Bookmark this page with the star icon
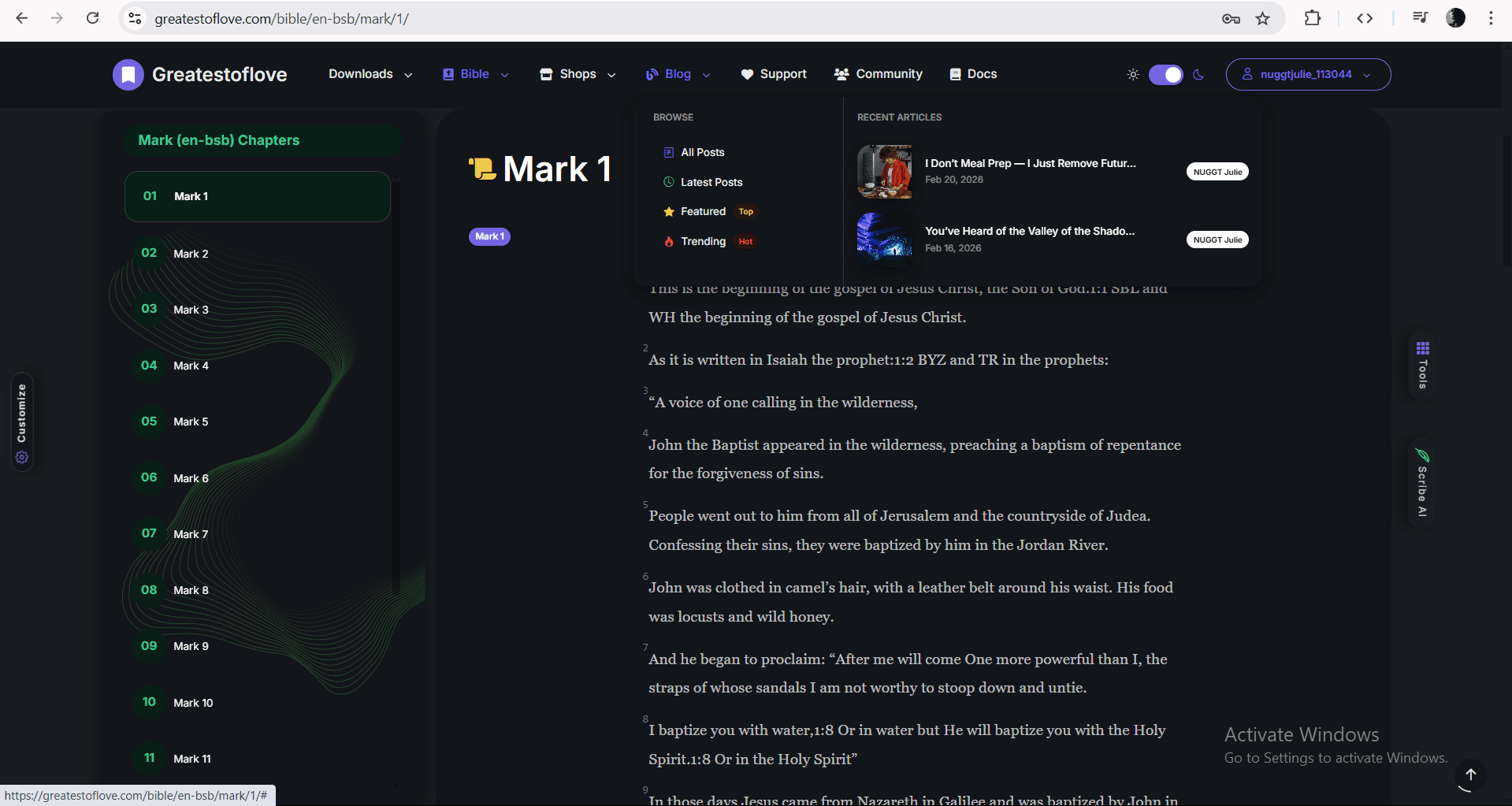1512x806 pixels. point(1263,18)
